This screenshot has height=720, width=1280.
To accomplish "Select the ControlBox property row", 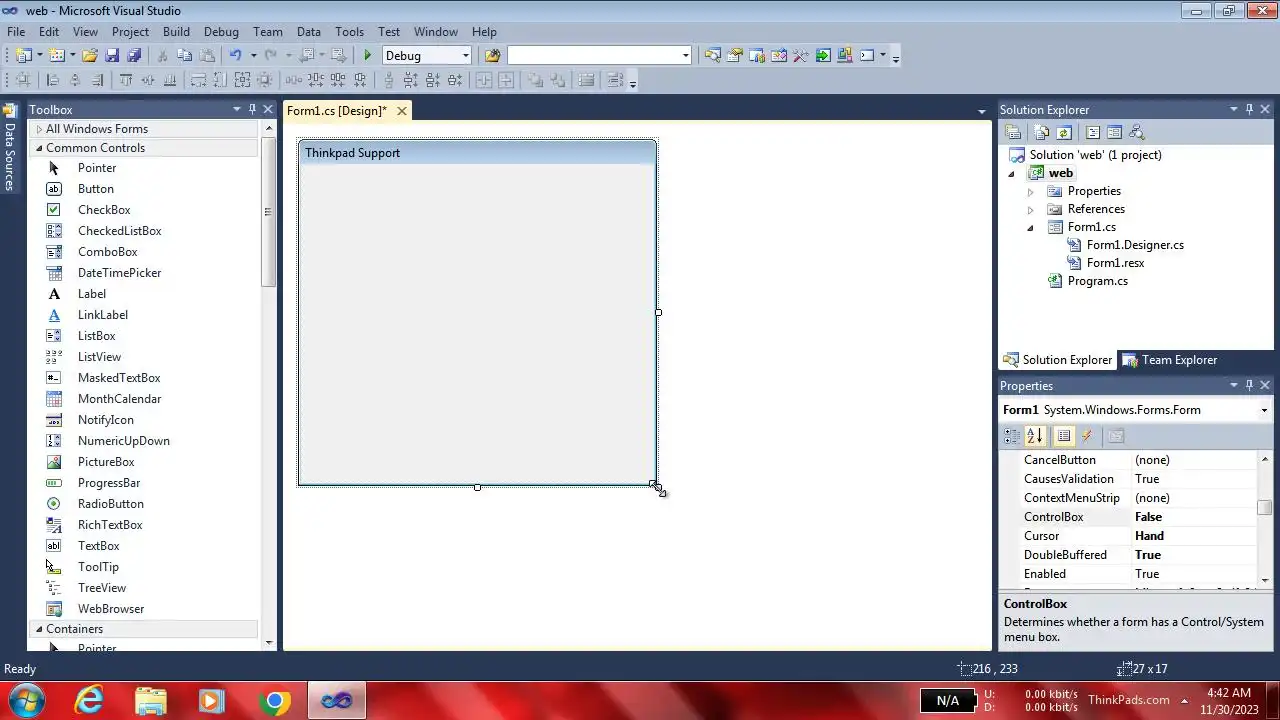I will tap(1138, 517).
